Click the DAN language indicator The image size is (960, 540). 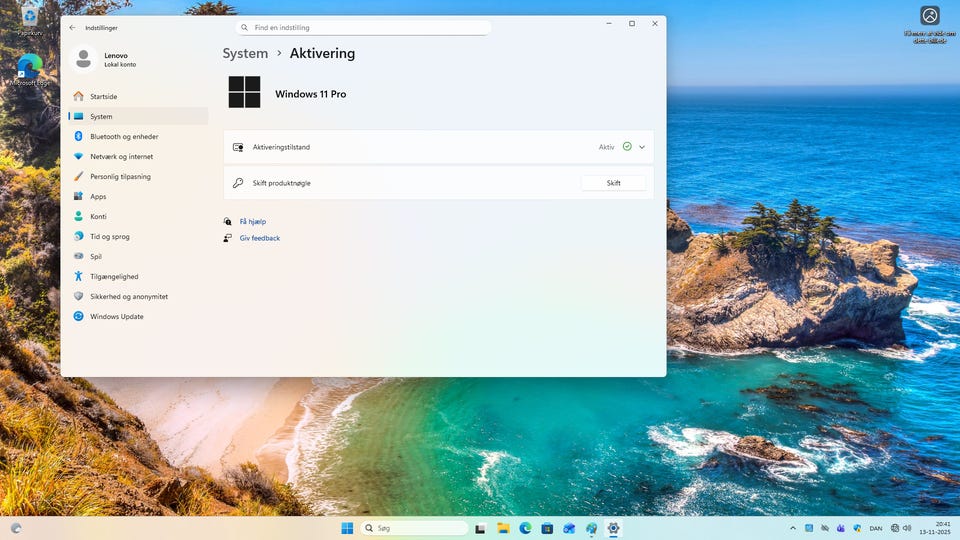tap(876, 528)
